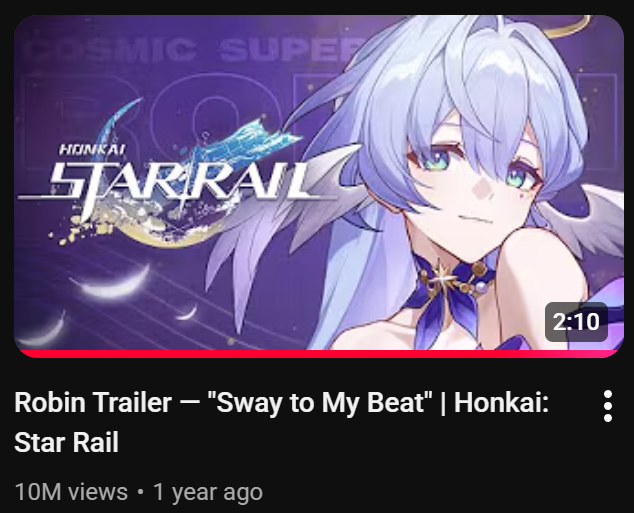Open the Robin Trailer video thumbnail
The height and width of the screenshot is (513, 634).
(x=319, y=186)
